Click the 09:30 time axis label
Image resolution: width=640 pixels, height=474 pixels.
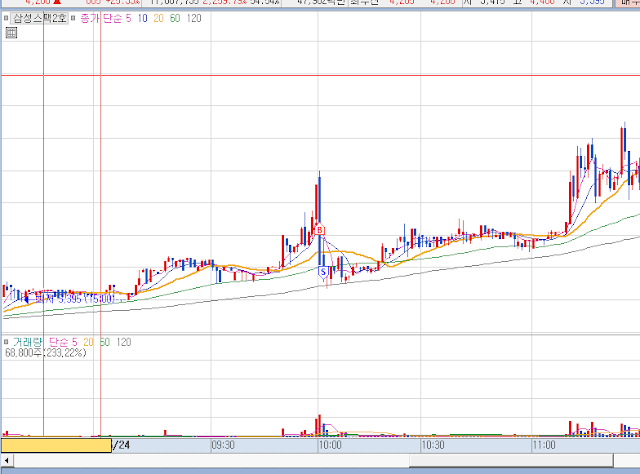tap(223, 445)
